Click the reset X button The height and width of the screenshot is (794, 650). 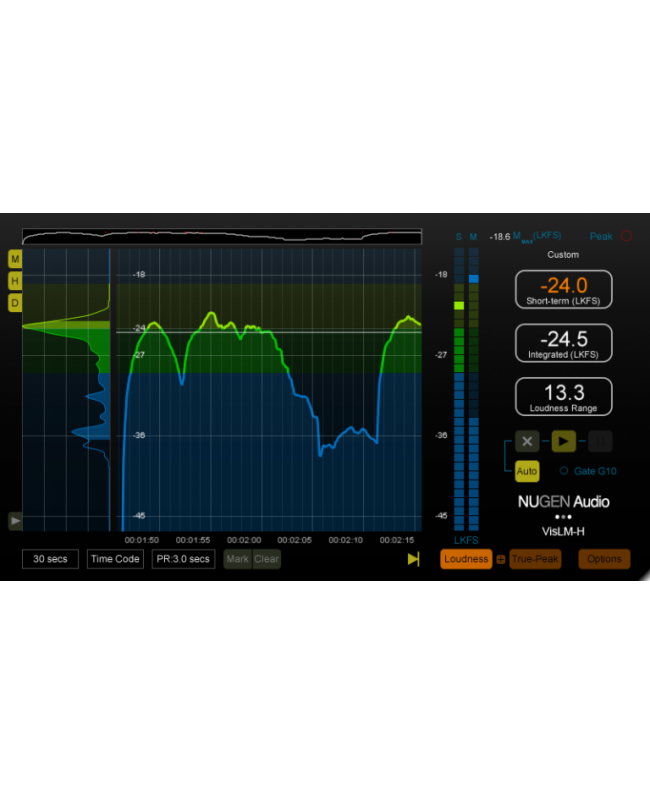point(527,441)
